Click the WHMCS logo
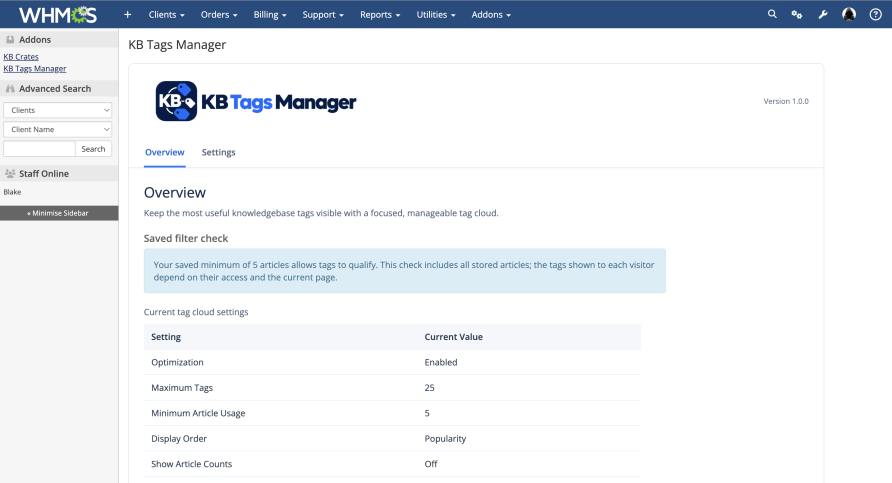 click(58, 14)
